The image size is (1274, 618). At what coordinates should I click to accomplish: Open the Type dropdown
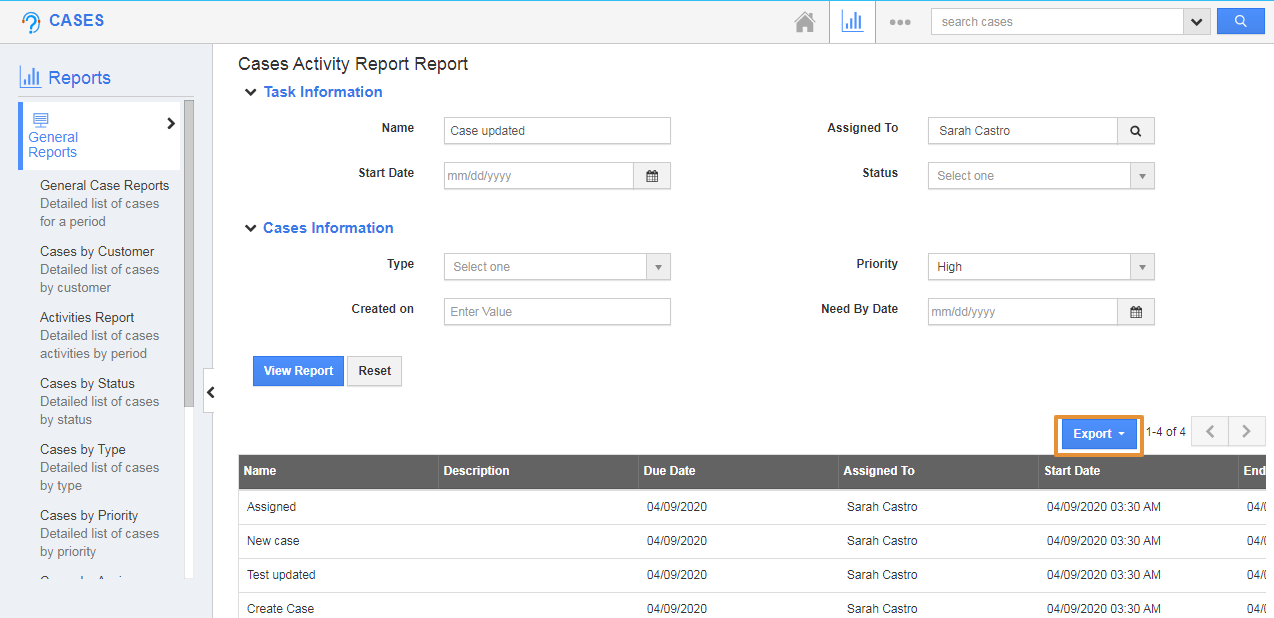[x=557, y=266]
